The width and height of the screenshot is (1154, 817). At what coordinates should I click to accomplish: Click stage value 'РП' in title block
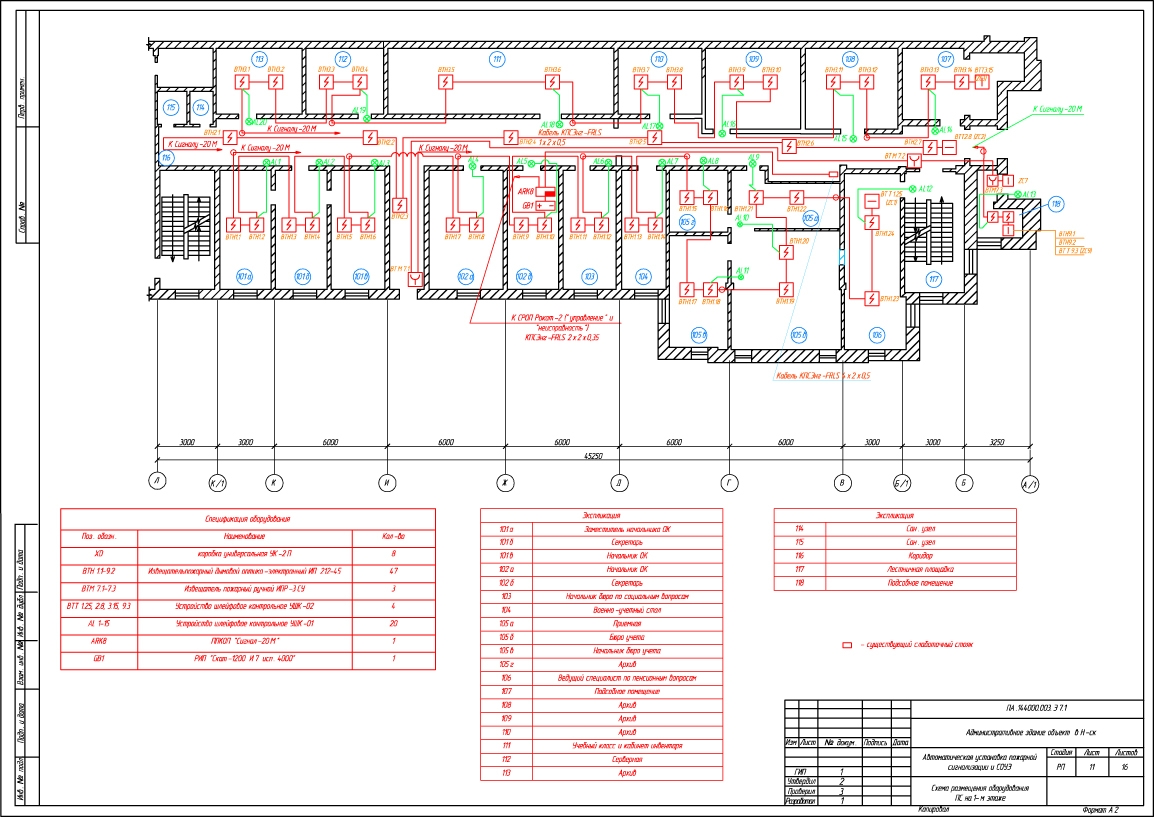(1062, 767)
